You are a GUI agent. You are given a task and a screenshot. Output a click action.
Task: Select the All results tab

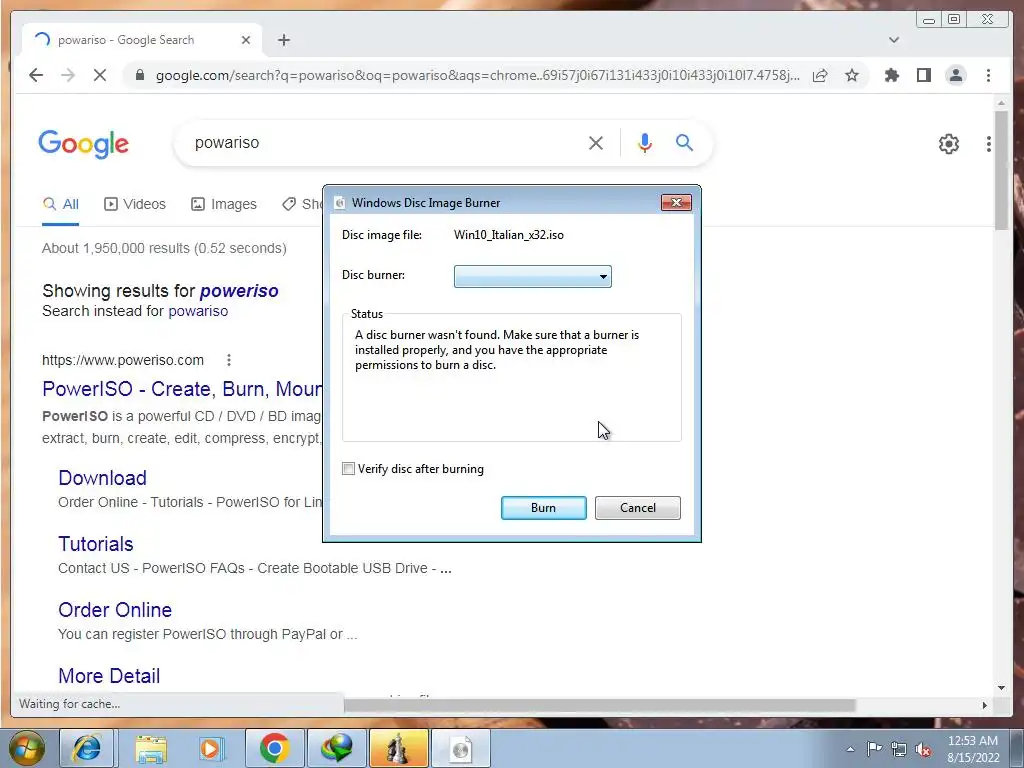[x=60, y=204]
